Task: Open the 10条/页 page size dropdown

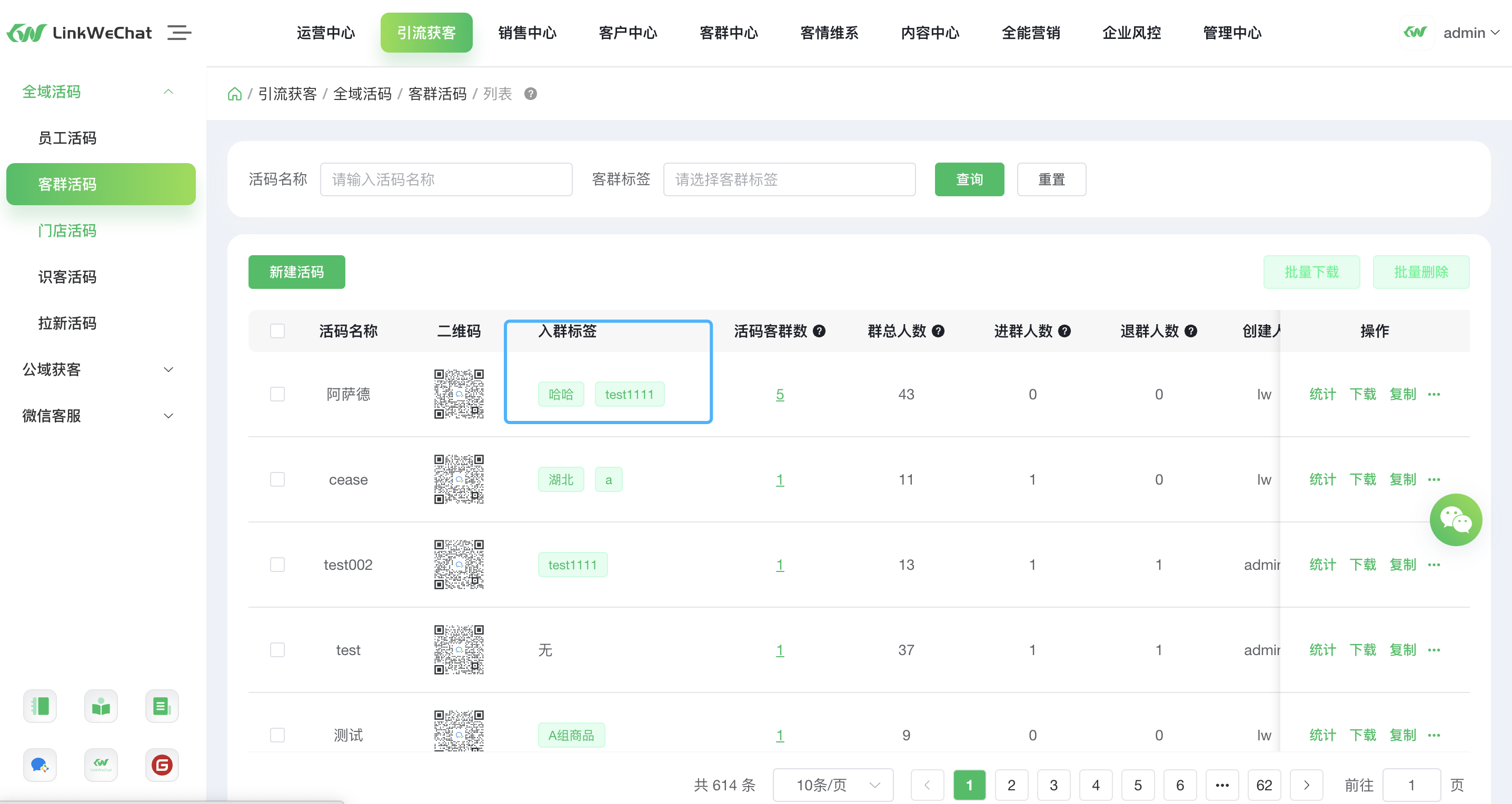Action: click(833, 785)
